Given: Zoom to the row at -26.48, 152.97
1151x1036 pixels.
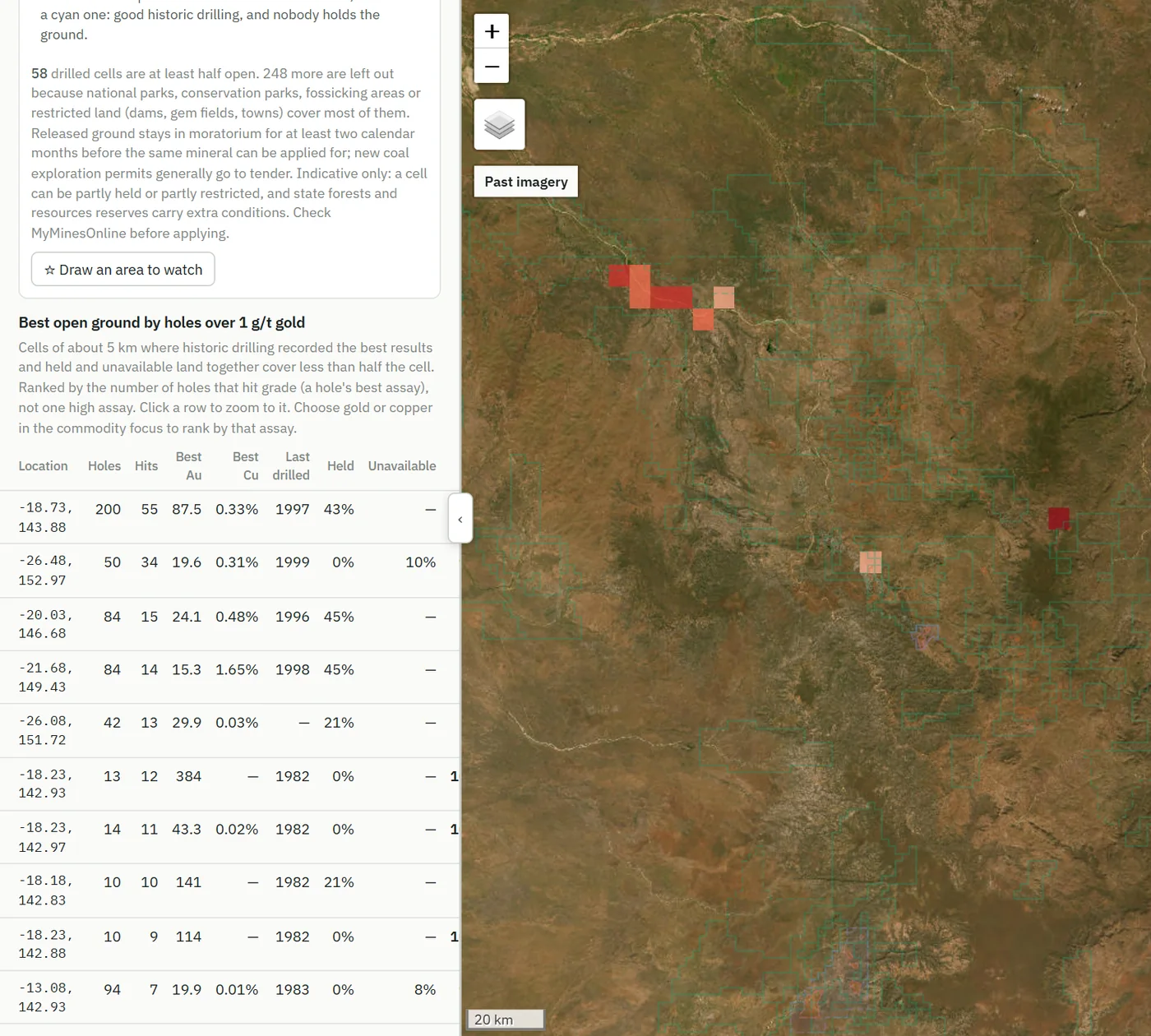Looking at the screenshot, I should [x=230, y=571].
